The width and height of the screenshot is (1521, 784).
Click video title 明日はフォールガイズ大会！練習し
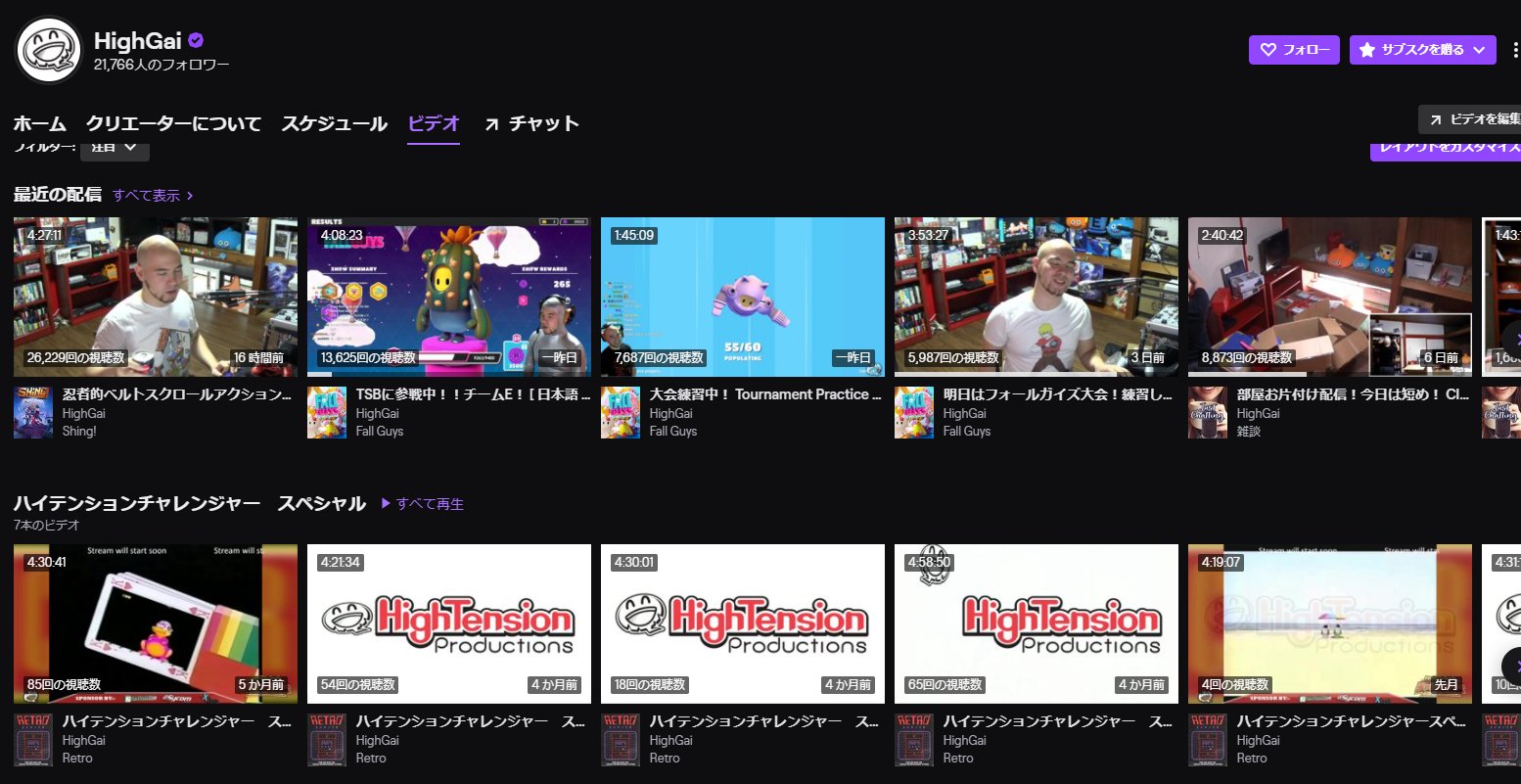(1059, 394)
